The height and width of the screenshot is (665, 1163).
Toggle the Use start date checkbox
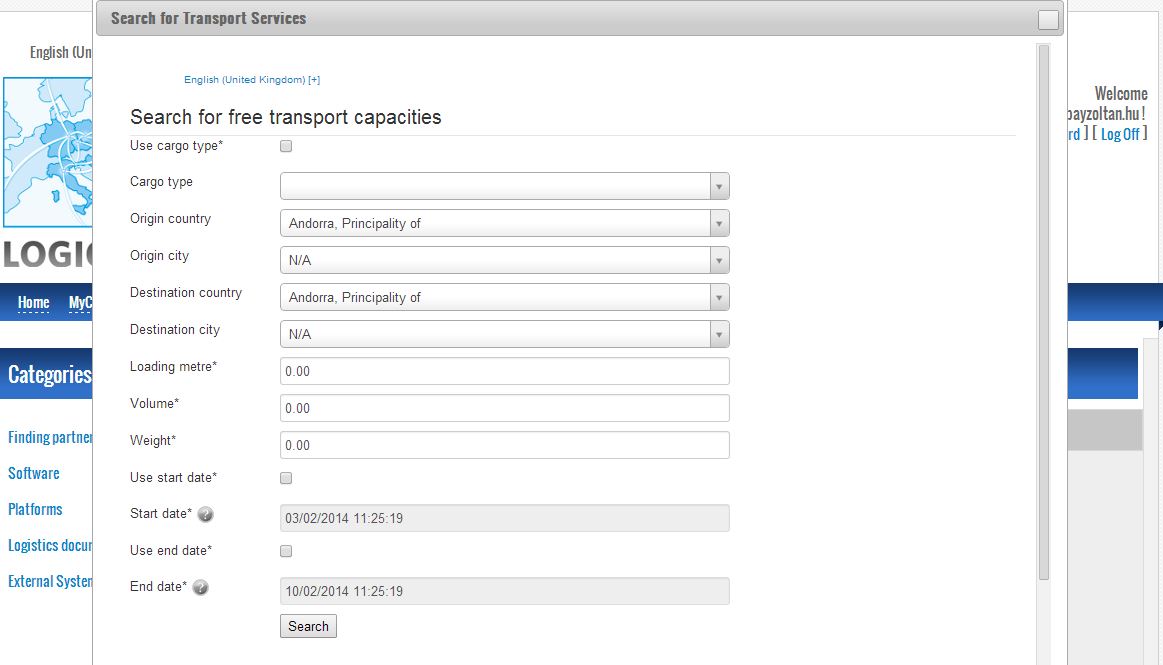pyautogui.click(x=286, y=478)
